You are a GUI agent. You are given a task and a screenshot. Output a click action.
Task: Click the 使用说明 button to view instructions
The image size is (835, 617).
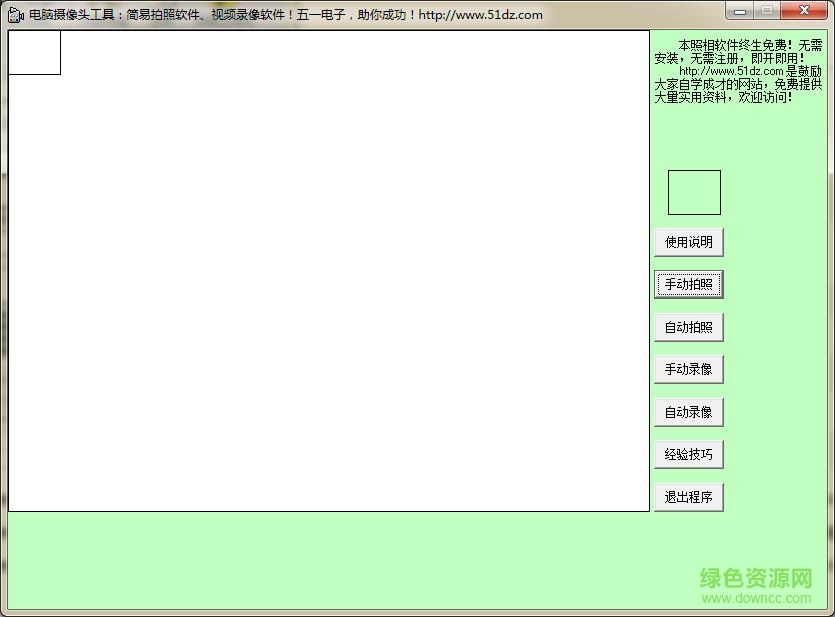(x=688, y=241)
